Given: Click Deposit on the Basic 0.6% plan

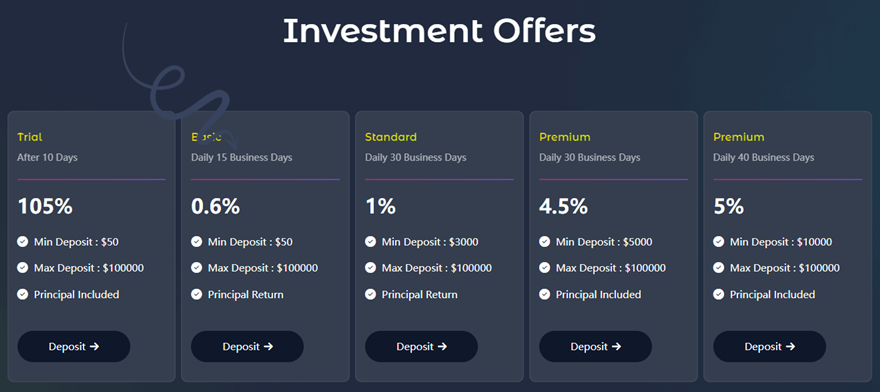Looking at the screenshot, I should point(248,347).
